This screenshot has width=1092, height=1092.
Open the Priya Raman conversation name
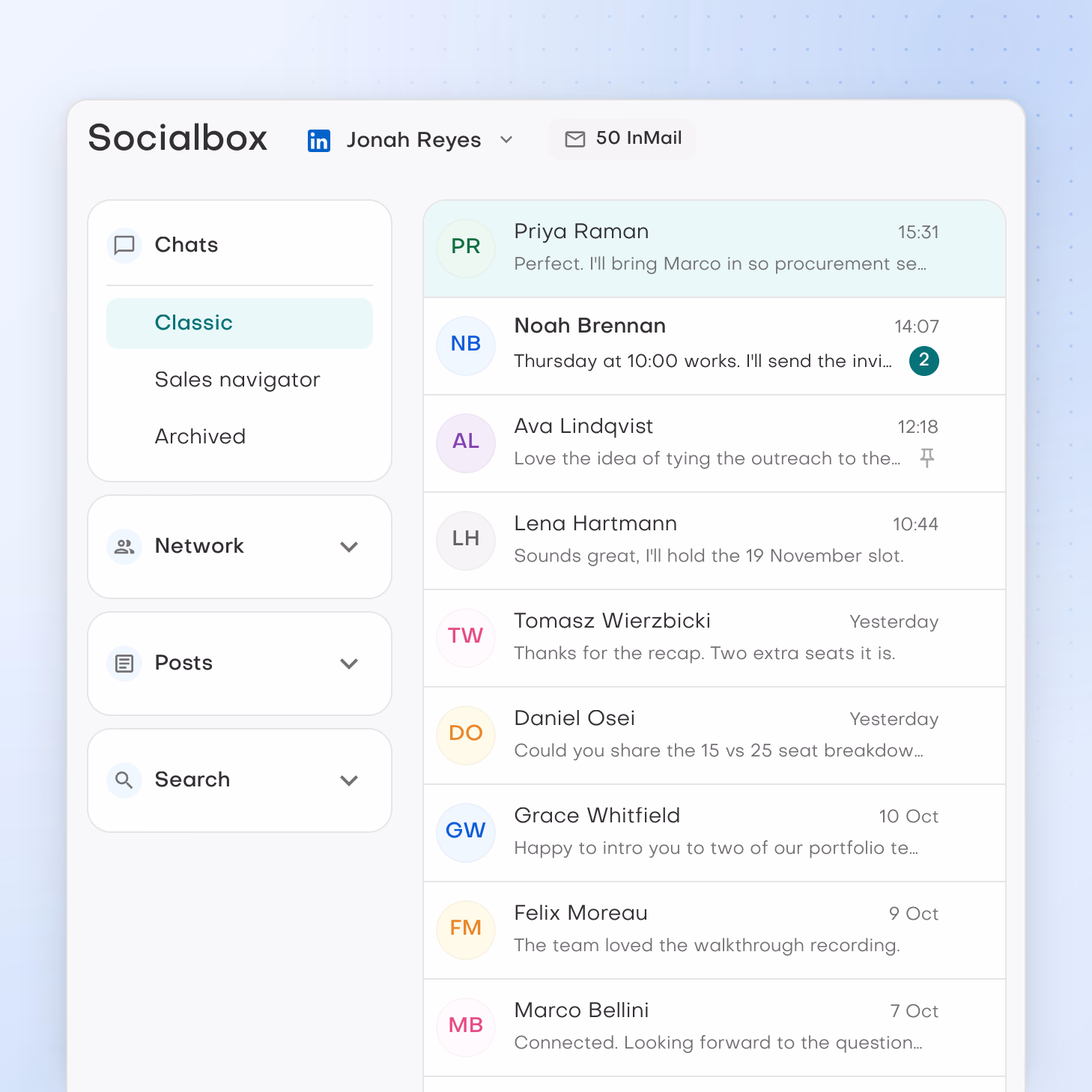coord(581,231)
